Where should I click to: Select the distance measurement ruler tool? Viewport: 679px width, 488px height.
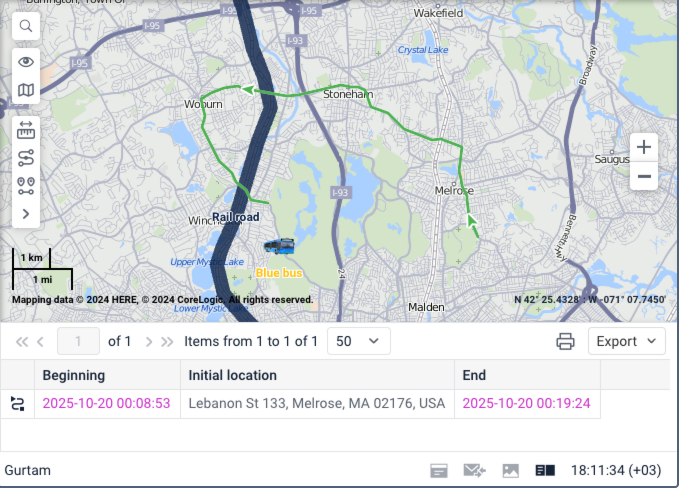click(x=26, y=130)
